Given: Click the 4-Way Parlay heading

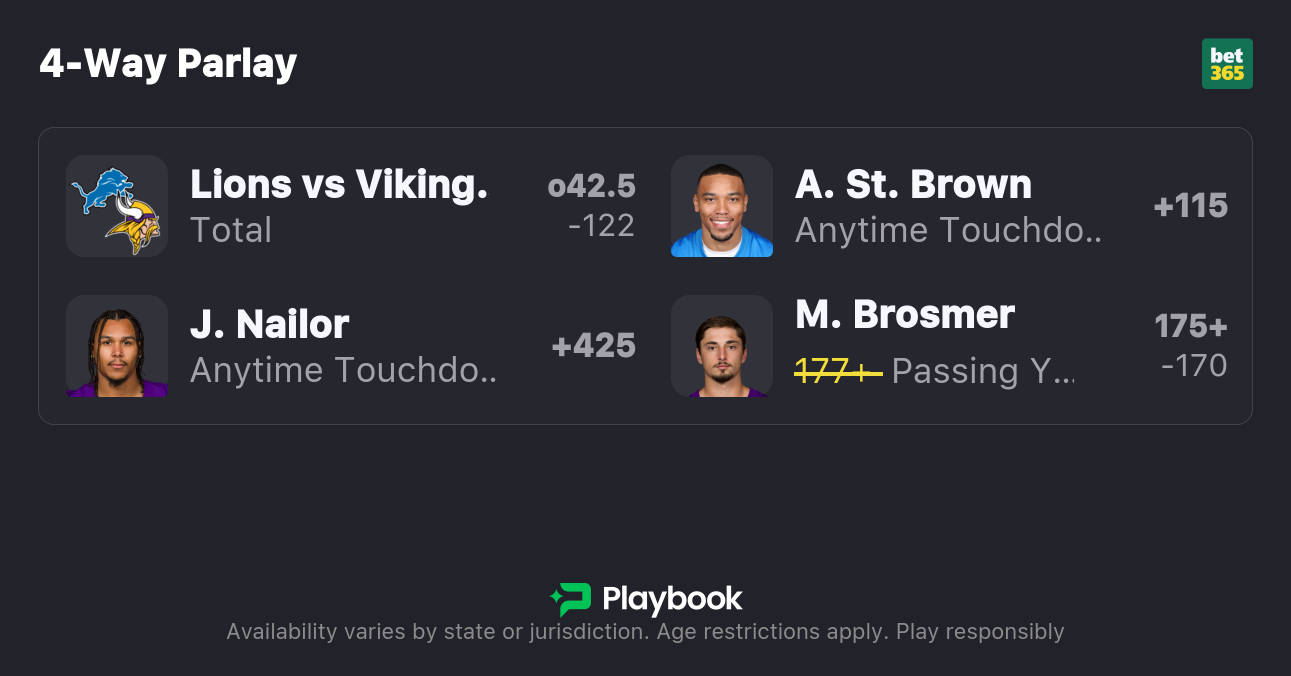Looking at the screenshot, I should (168, 64).
